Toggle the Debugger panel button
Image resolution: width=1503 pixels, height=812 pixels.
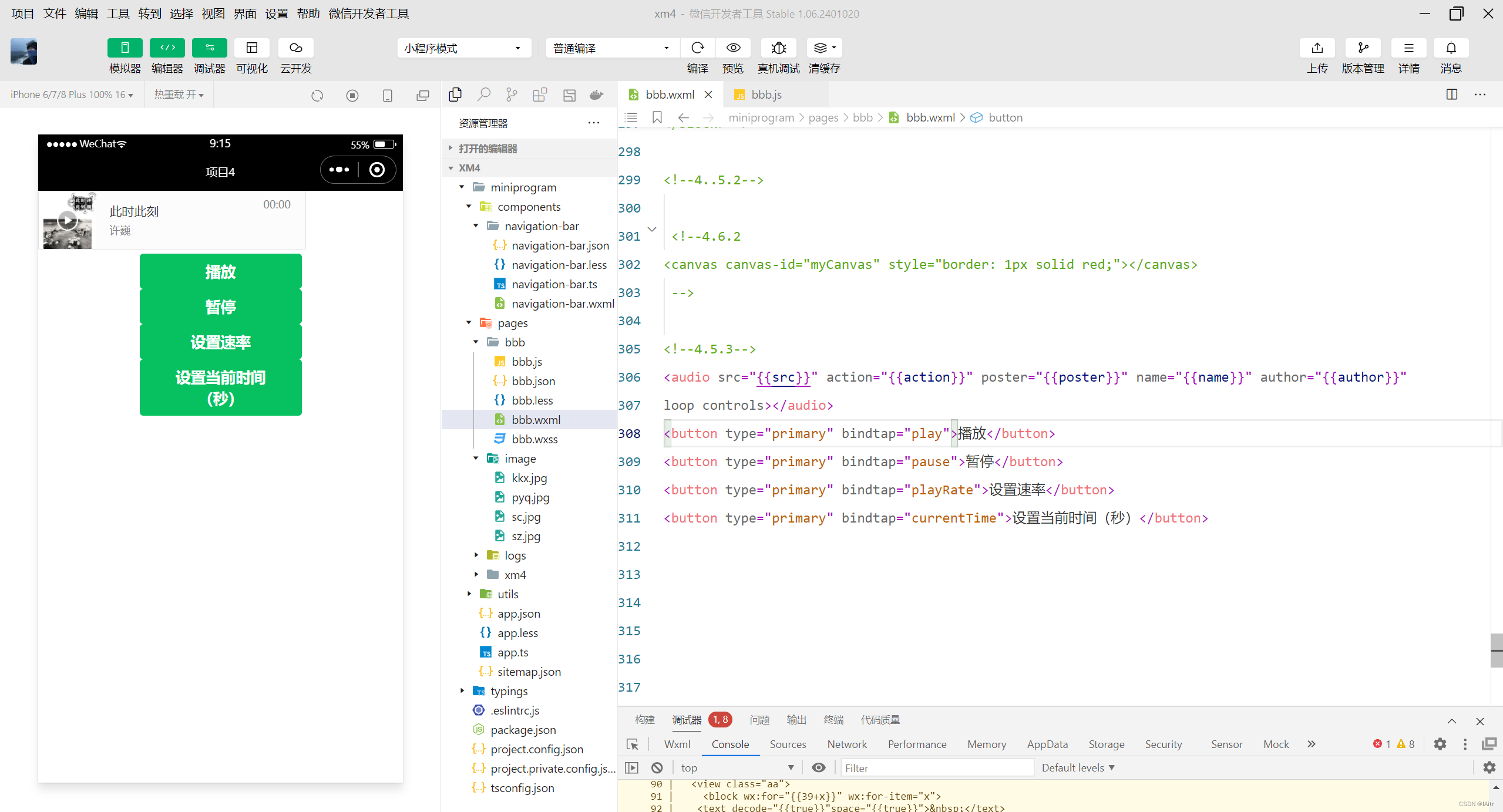209,48
